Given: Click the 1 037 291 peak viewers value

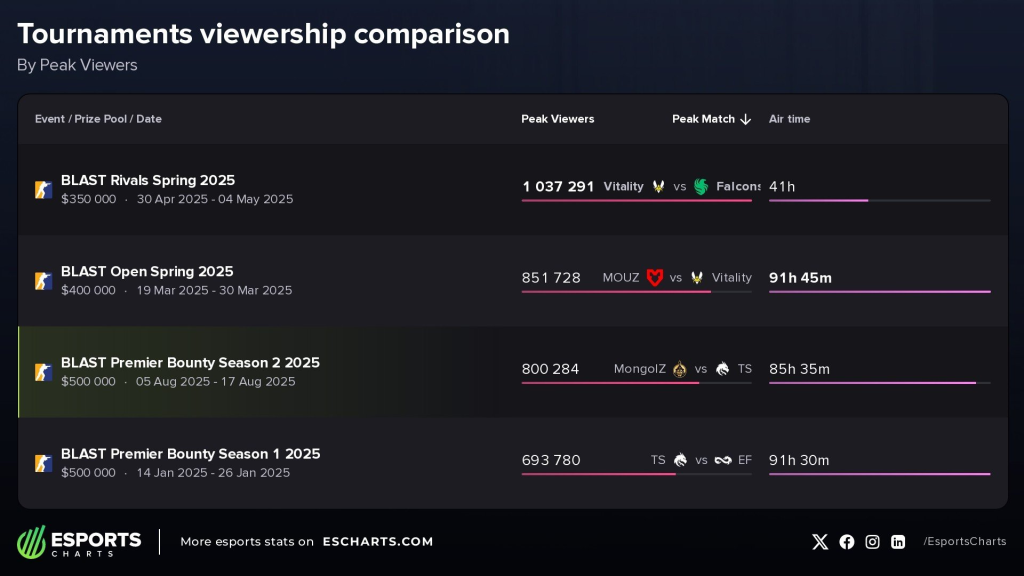Looking at the screenshot, I should 558,187.
